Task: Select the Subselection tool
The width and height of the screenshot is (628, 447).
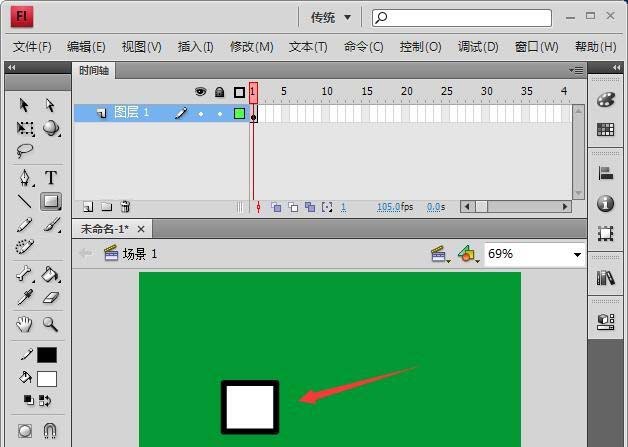Action: click(50, 105)
